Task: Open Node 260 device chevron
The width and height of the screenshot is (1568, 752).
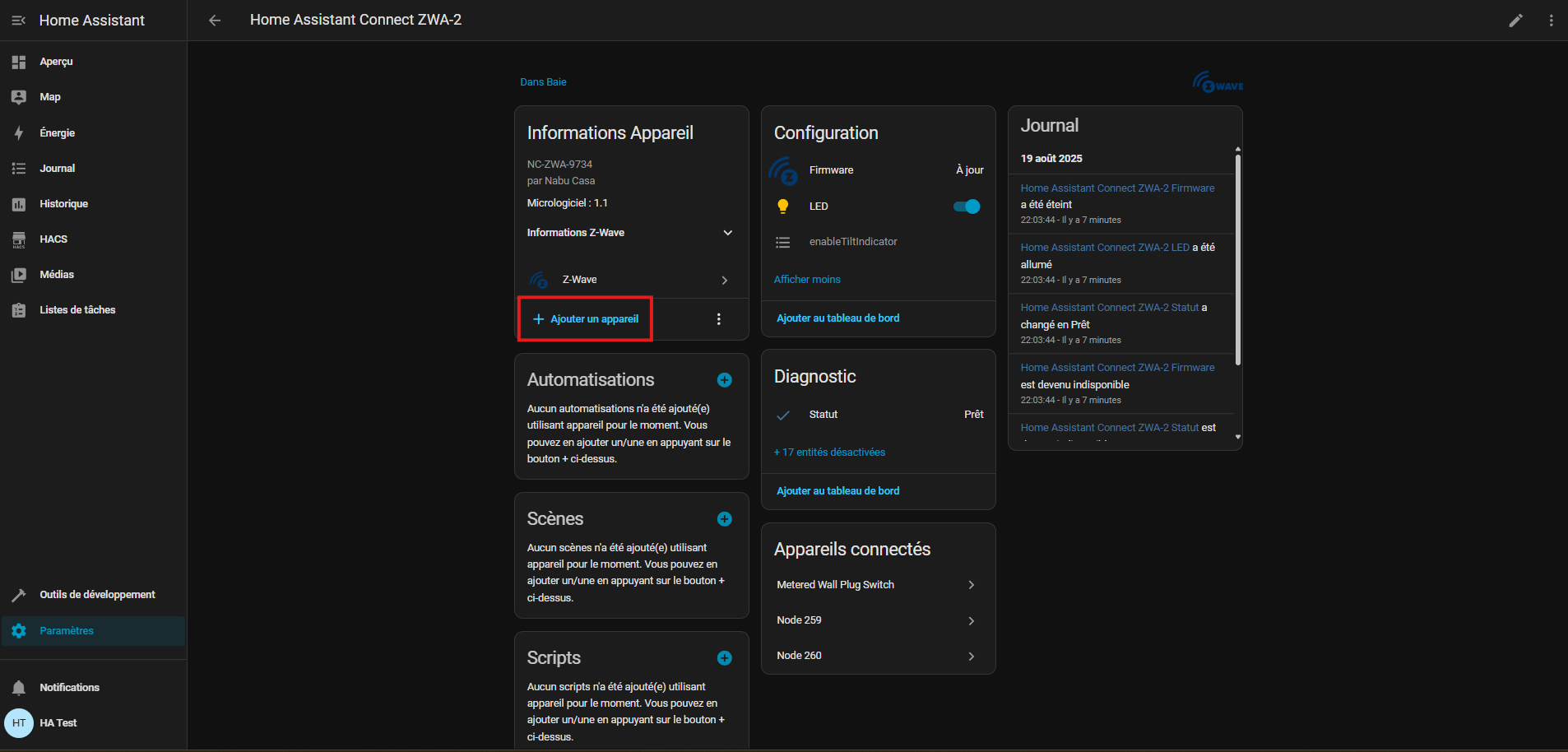Action: tap(971, 657)
